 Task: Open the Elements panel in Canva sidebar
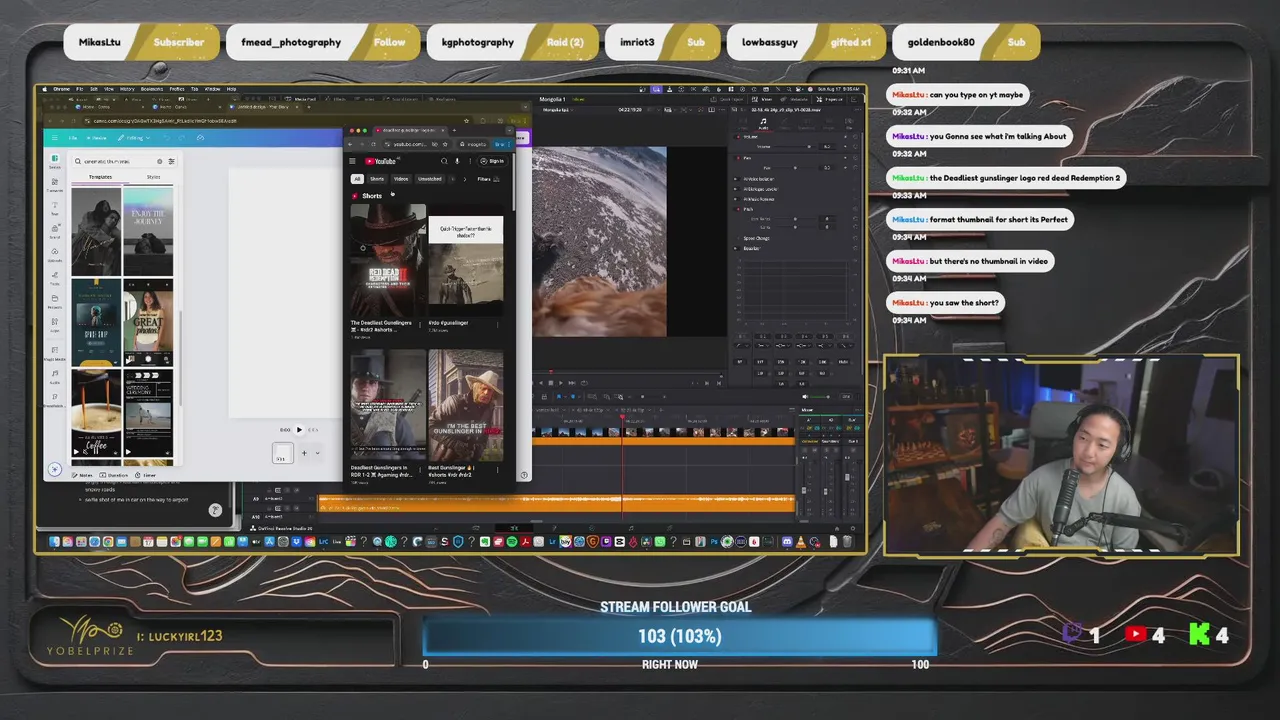55,185
